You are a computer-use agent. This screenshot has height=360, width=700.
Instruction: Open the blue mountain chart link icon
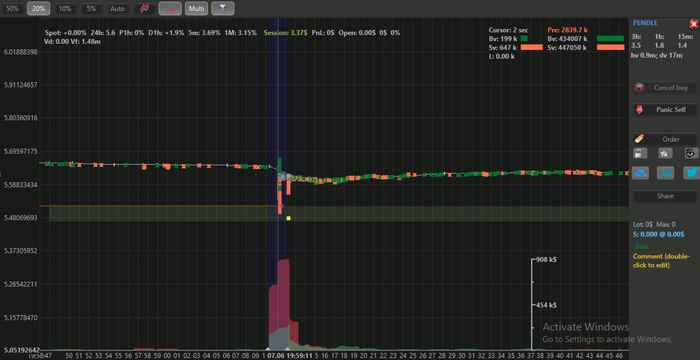[x=641, y=173]
